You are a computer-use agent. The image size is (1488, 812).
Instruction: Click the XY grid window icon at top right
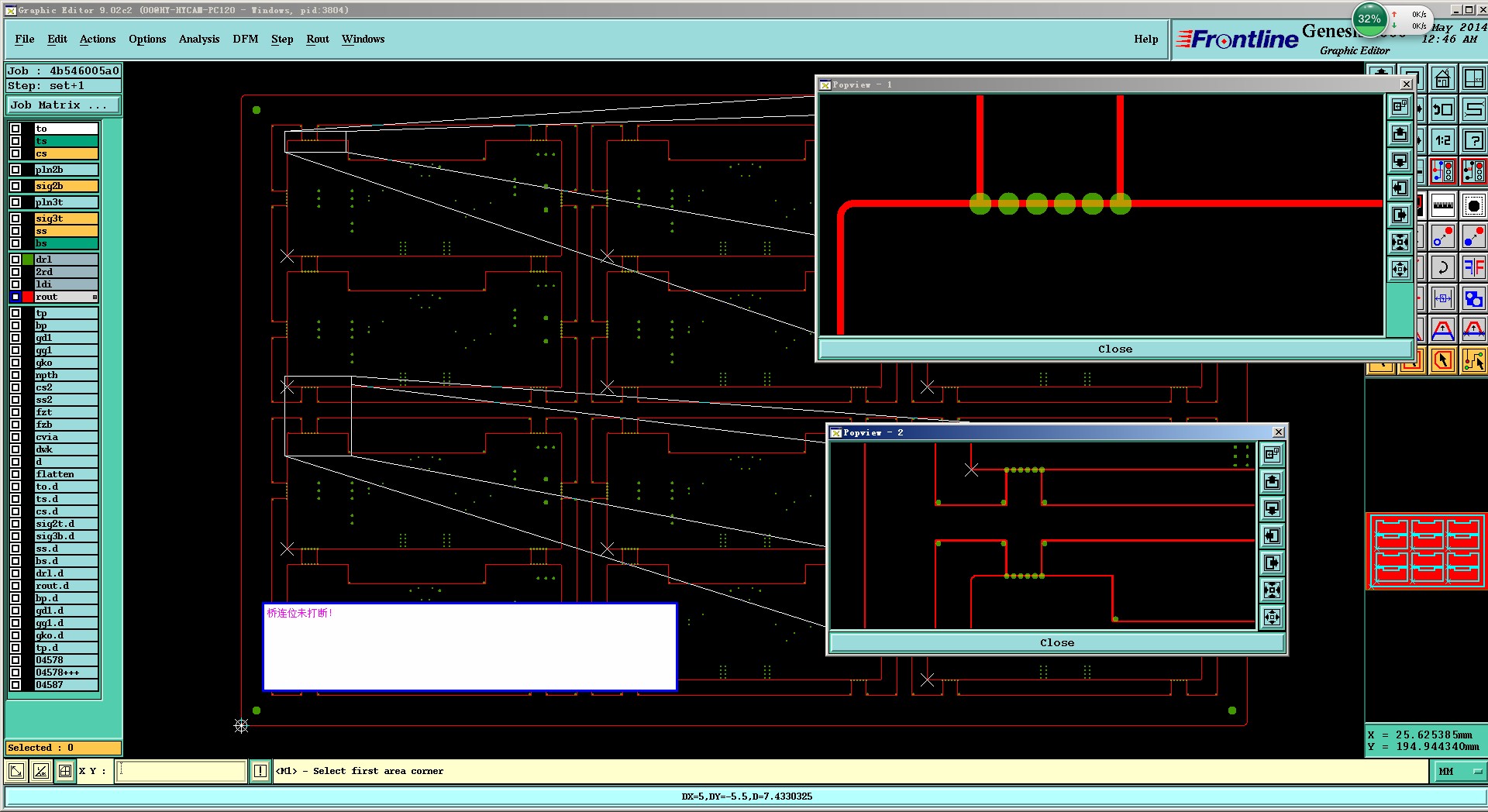pyautogui.click(x=1473, y=79)
